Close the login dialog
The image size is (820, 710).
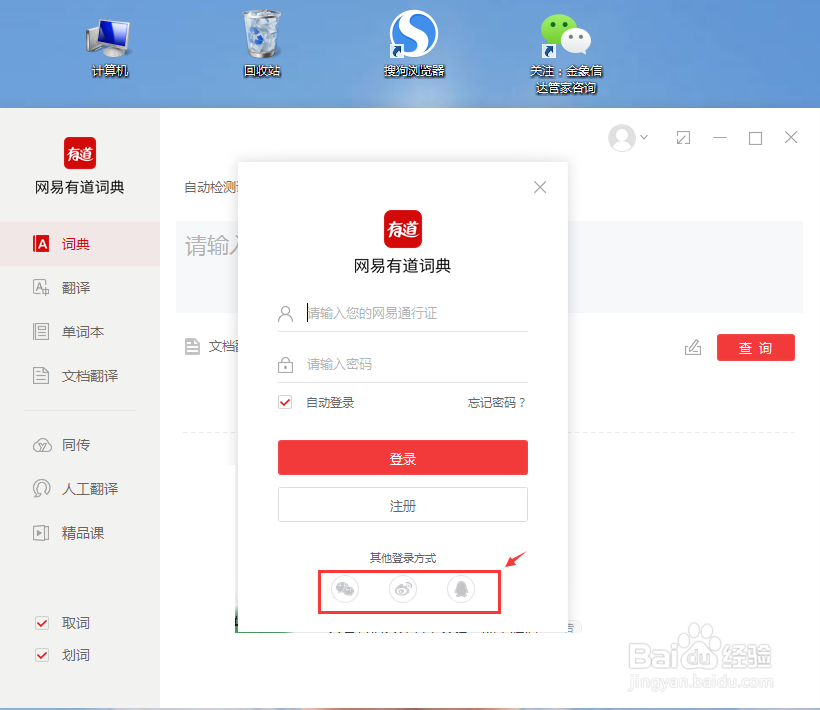pyautogui.click(x=540, y=187)
